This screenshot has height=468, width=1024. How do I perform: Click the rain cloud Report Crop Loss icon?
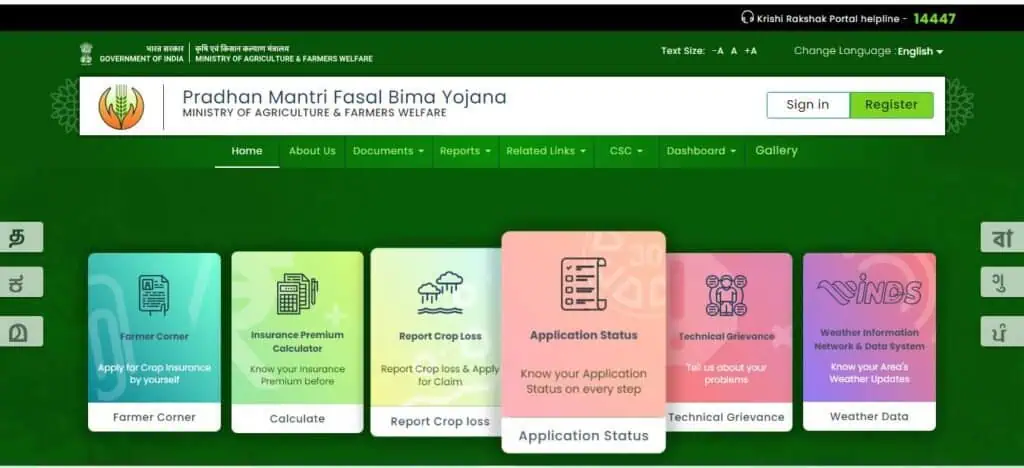click(x=440, y=293)
